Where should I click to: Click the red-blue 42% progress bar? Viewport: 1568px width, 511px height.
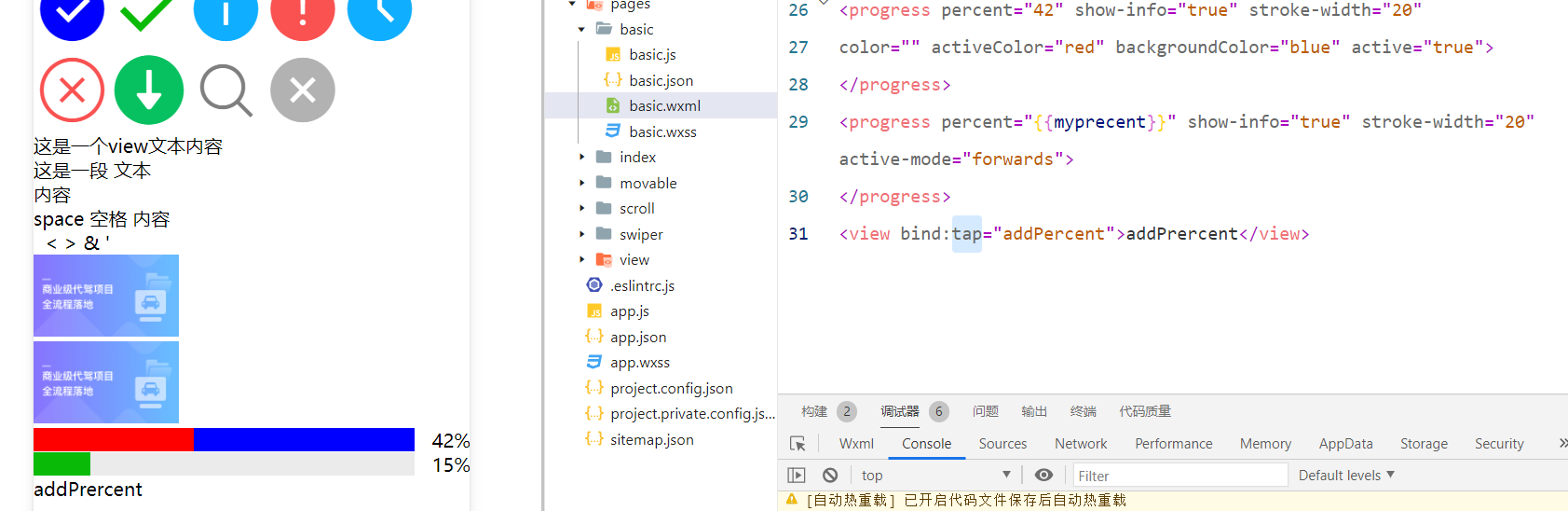click(224, 440)
